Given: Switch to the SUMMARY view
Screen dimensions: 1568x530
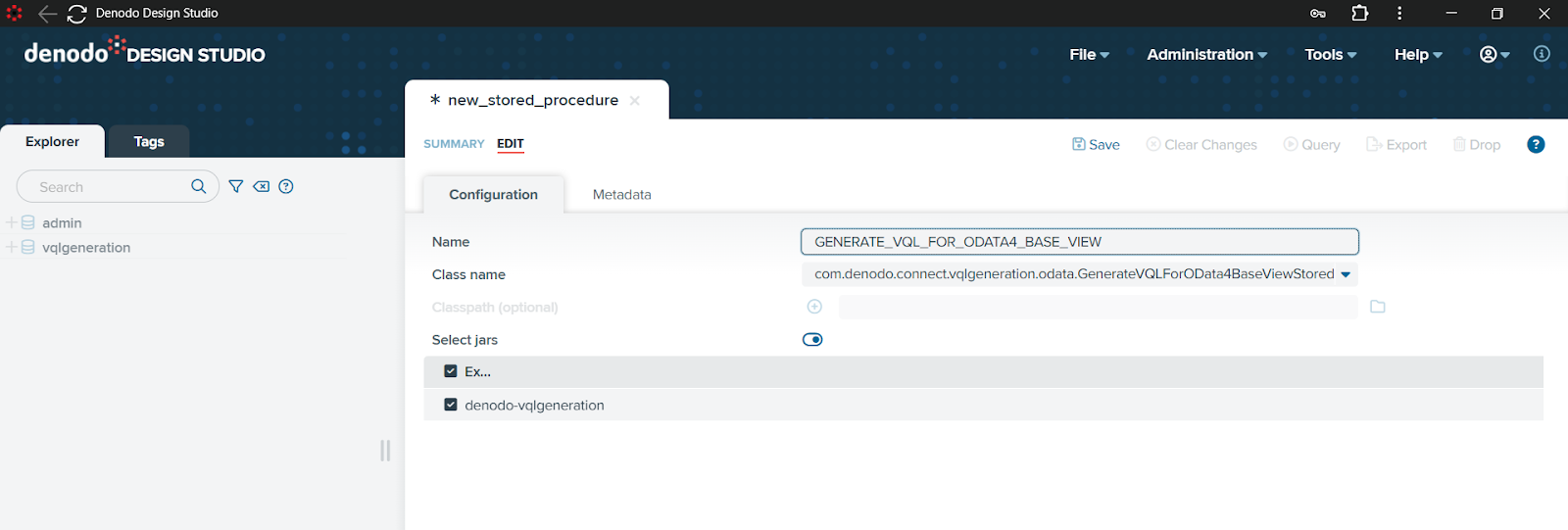Looking at the screenshot, I should 454,144.
